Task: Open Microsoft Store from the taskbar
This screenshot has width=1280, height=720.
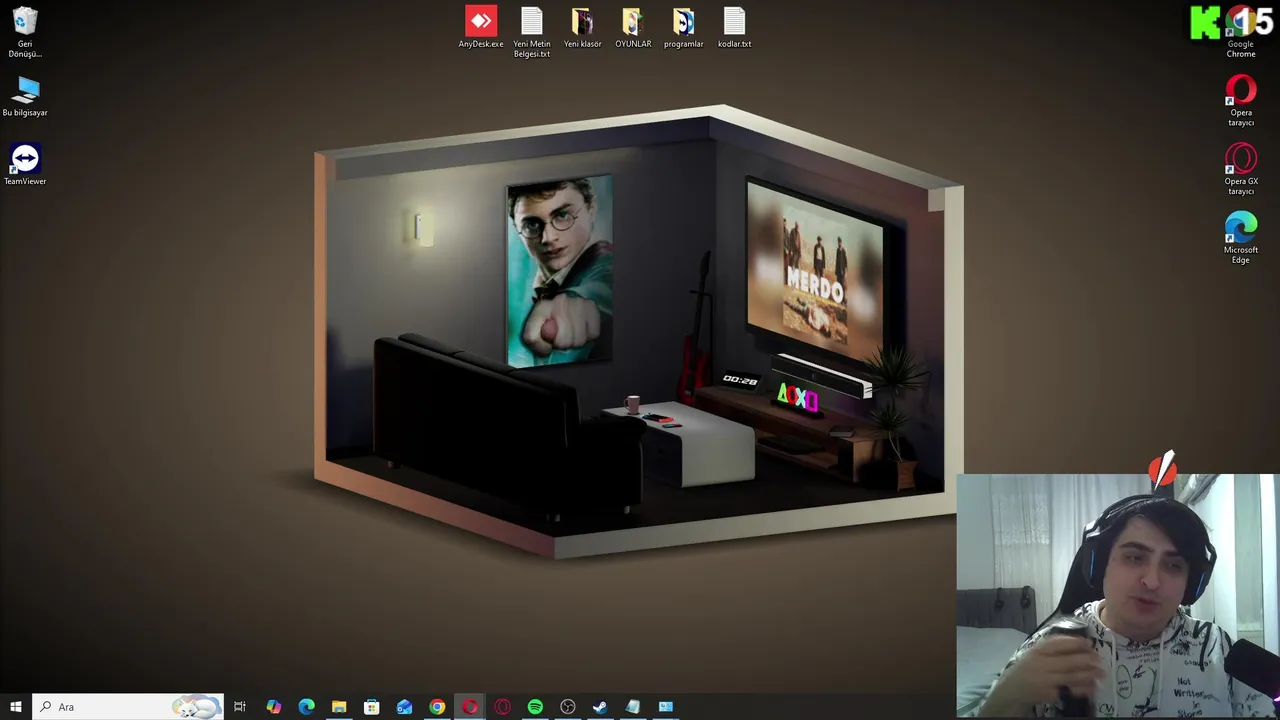Action: (x=371, y=707)
